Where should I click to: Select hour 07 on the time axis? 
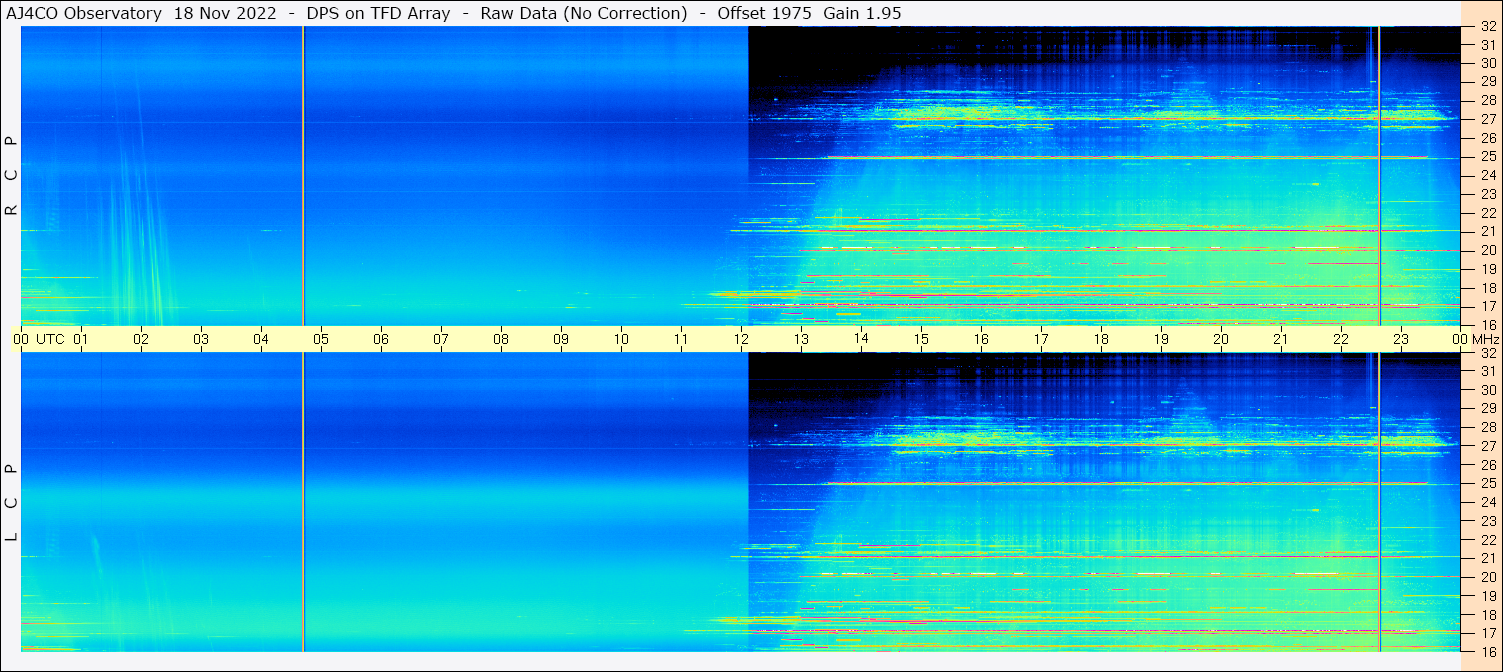[441, 339]
